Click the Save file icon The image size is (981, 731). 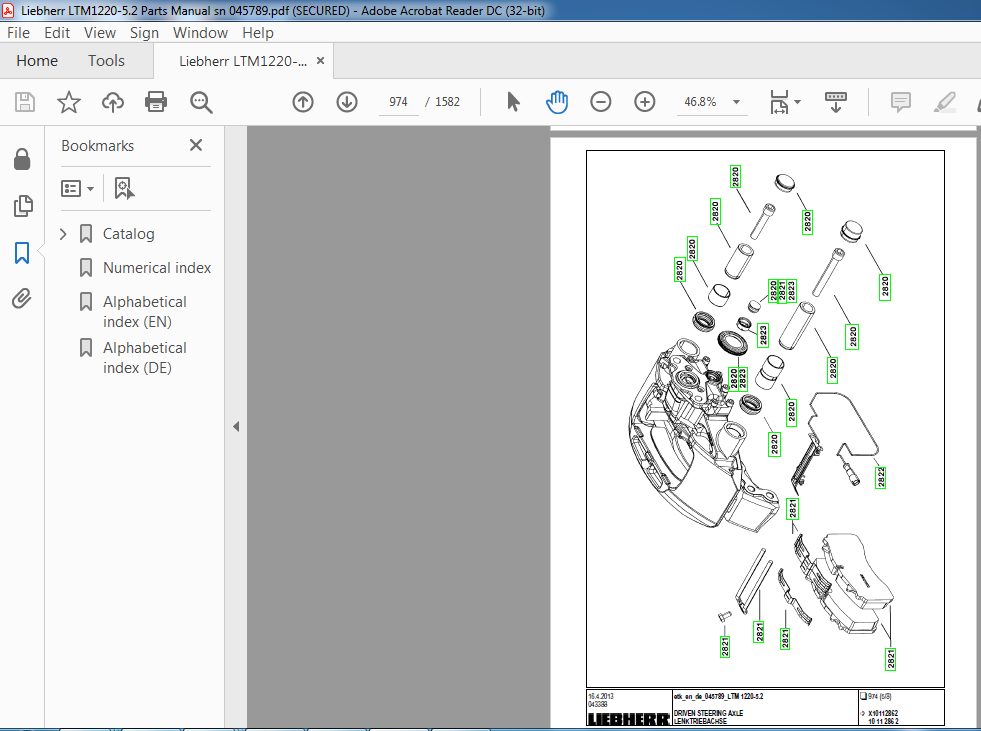pos(25,102)
